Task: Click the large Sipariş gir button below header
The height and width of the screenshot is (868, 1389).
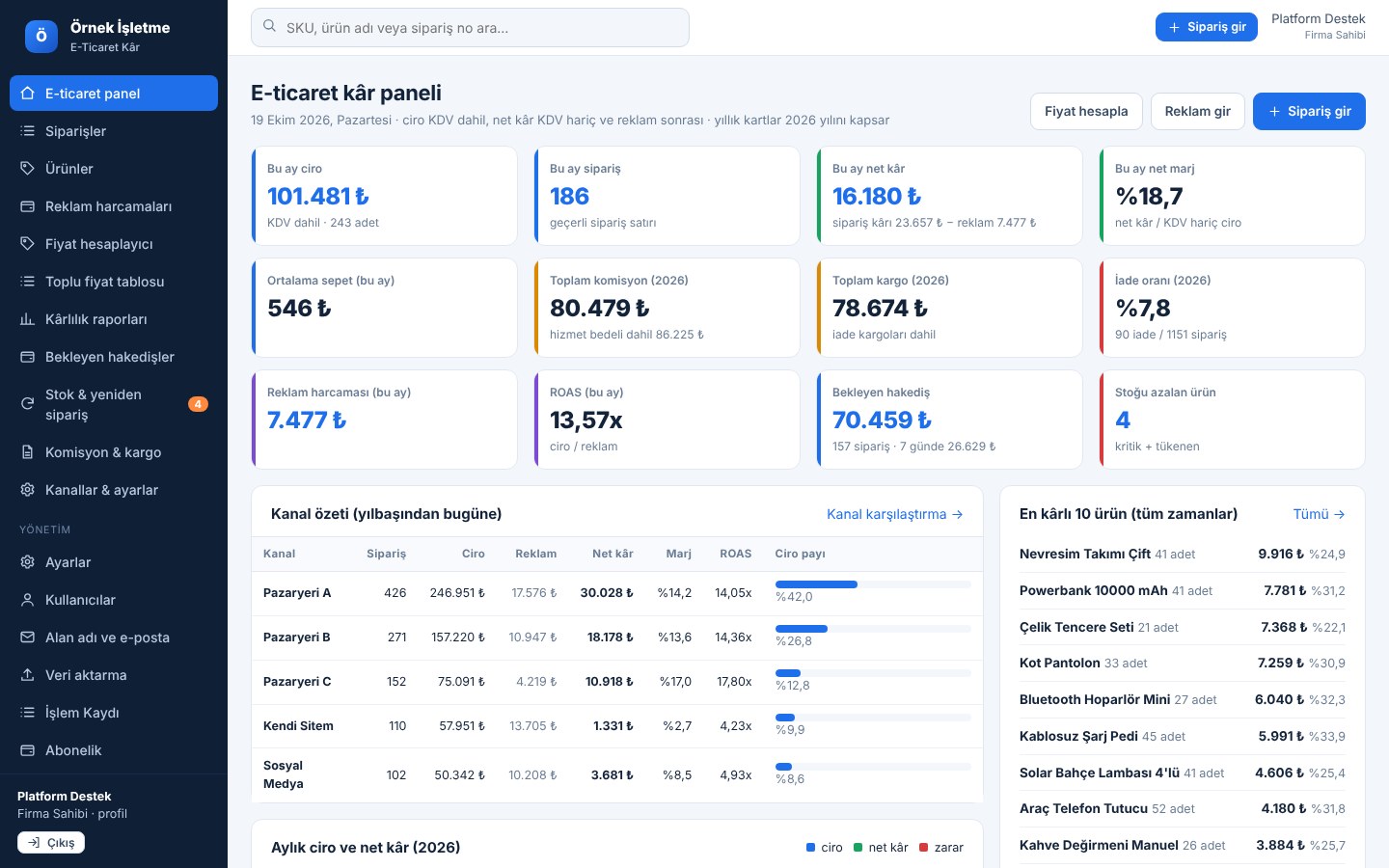Action: pyautogui.click(x=1309, y=111)
